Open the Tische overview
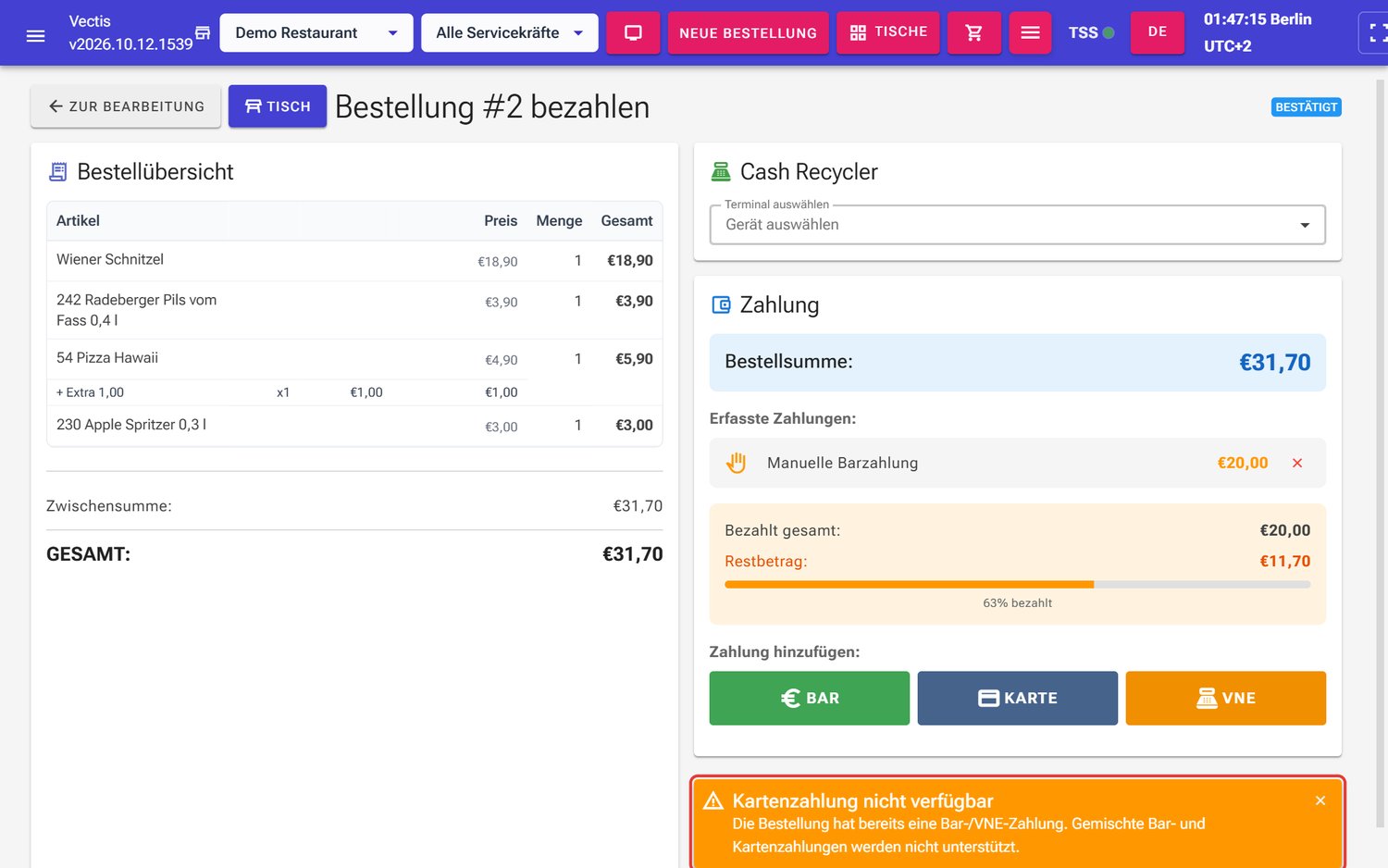 [888, 32]
